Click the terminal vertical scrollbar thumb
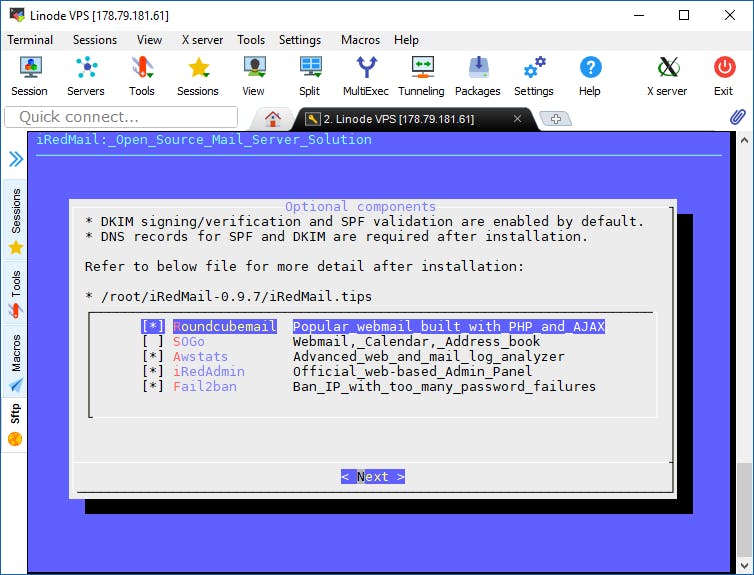 coord(744,509)
